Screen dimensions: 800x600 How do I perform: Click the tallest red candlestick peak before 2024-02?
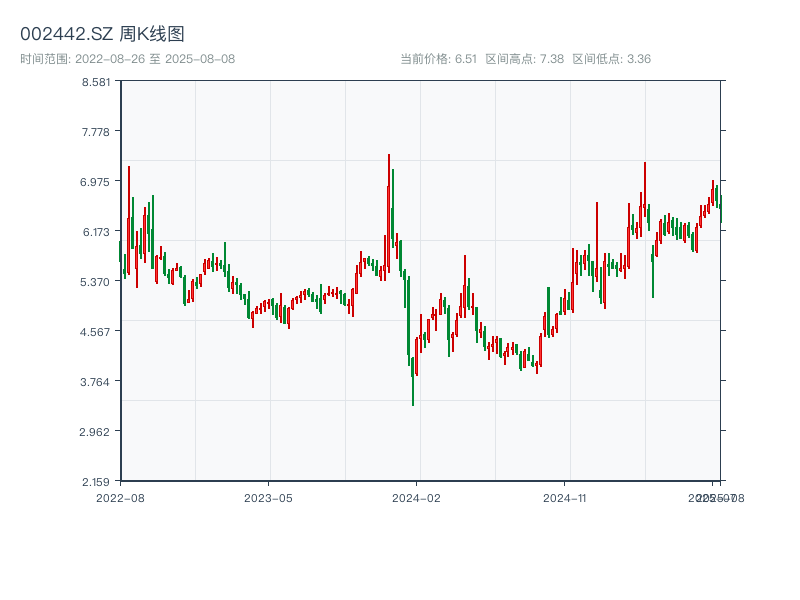pos(389,158)
